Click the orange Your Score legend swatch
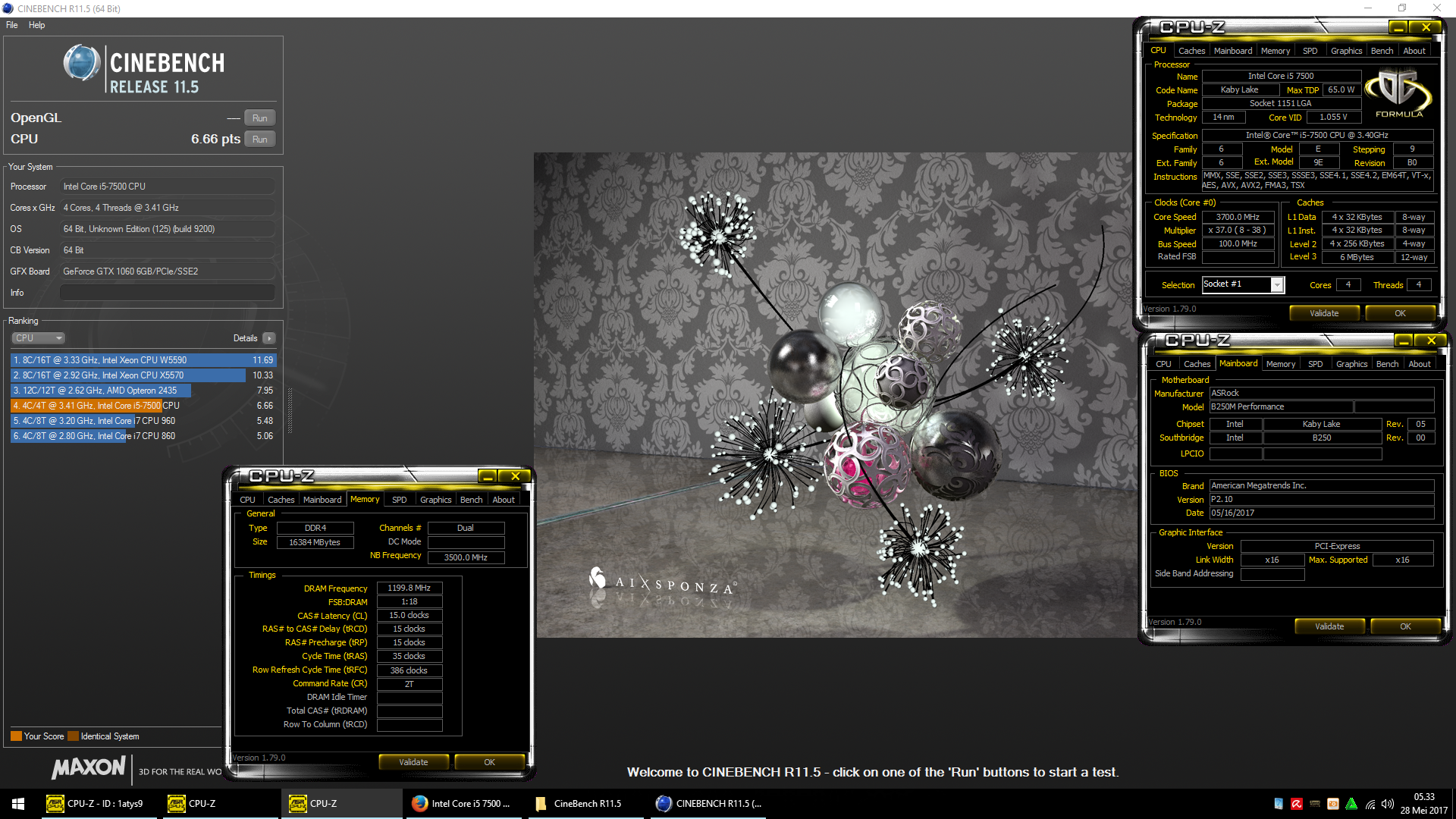The image size is (1456, 819). pos(16,736)
